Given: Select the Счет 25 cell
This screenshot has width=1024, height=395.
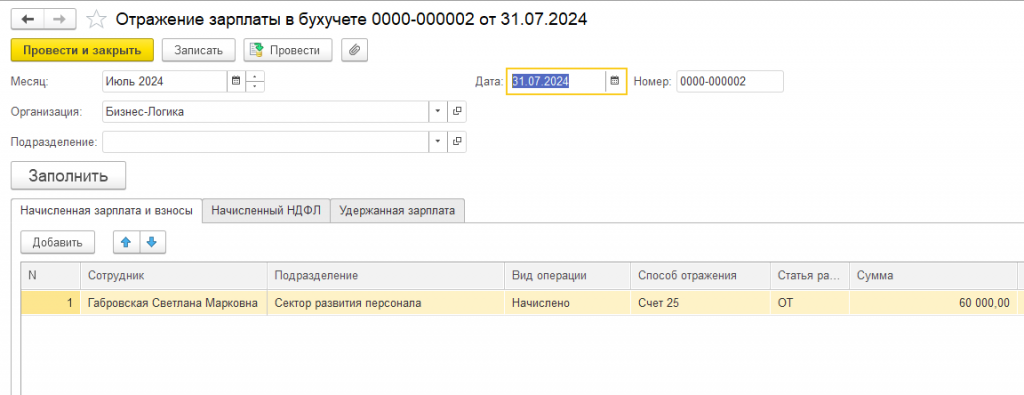Looking at the screenshot, I should [x=700, y=303].
